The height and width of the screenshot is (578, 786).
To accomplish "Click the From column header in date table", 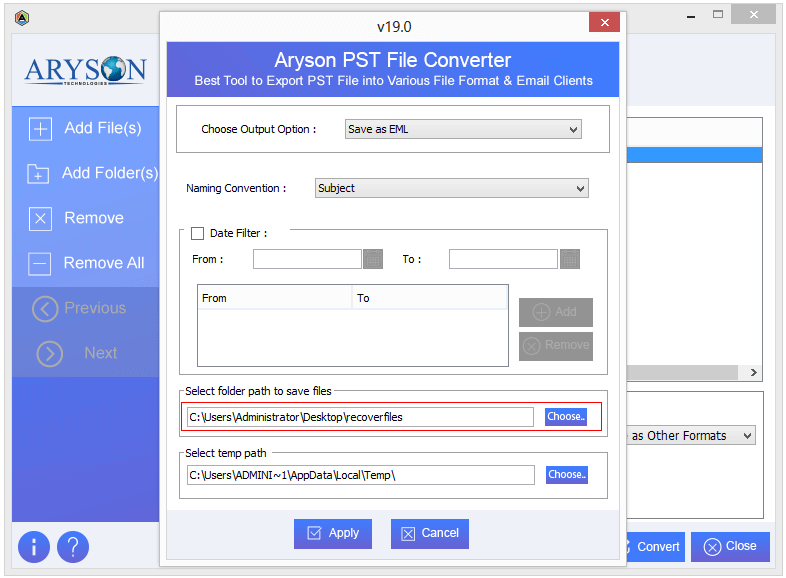I will click(x=275, y=298).
